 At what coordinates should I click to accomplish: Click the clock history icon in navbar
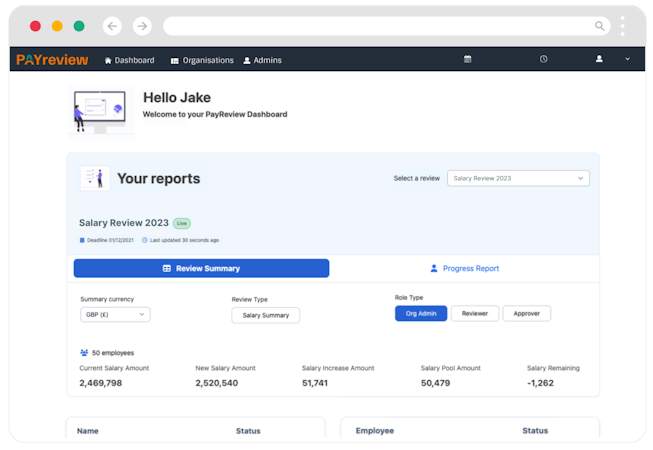[543, 59]
